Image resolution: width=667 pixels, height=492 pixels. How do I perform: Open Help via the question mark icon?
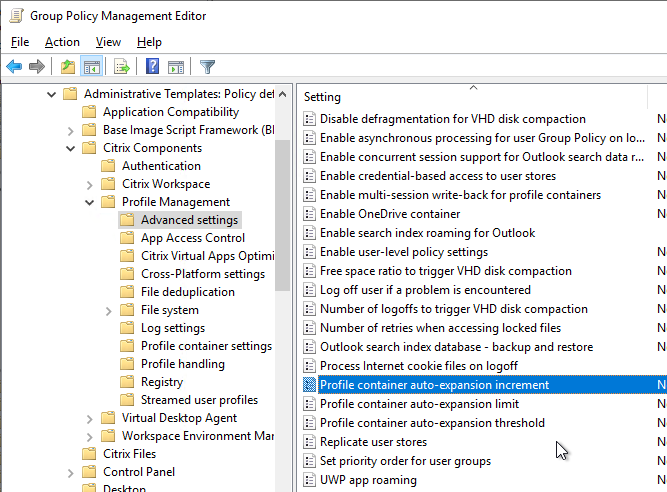pyautogui.click(x=152, y=66)
